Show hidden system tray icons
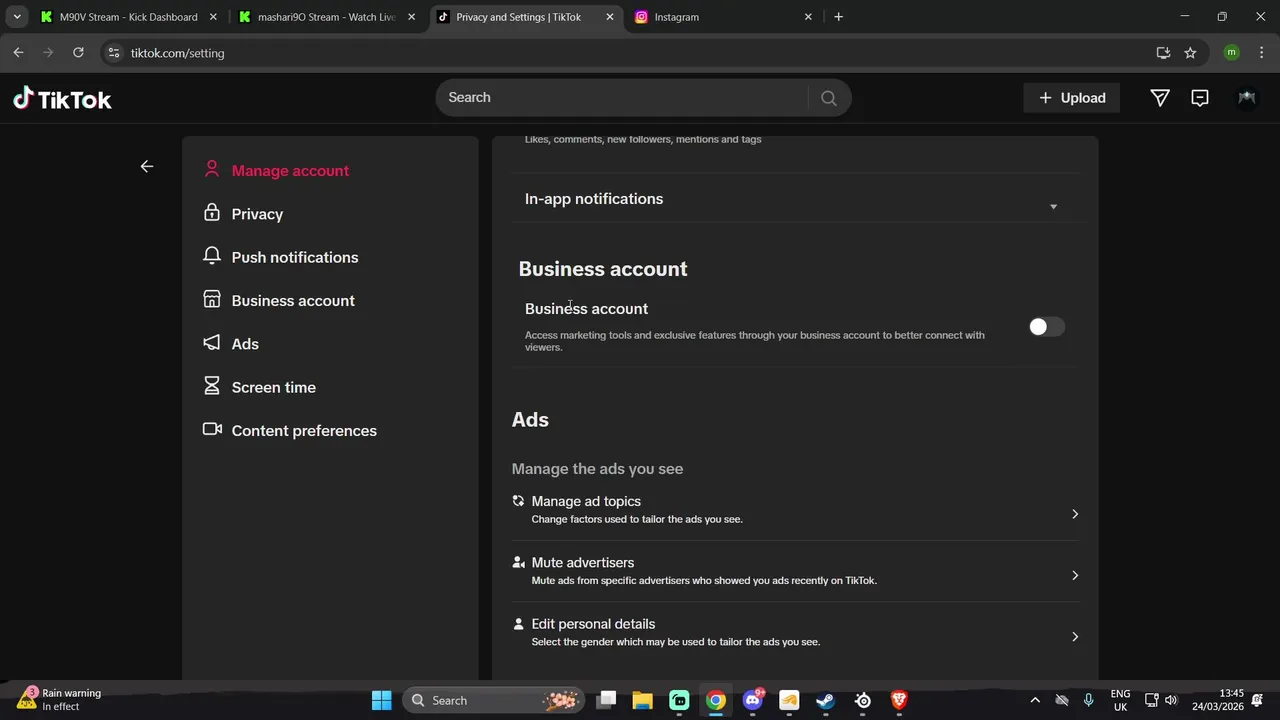 [1035, 700]
